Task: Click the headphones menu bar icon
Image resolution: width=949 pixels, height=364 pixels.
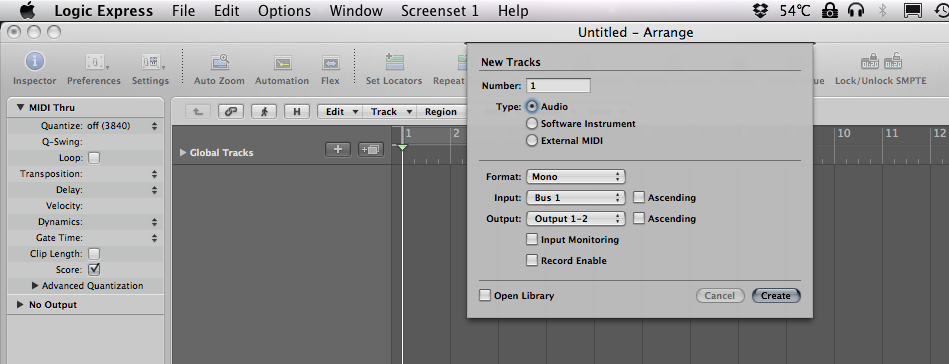Action: coord(856,11)
